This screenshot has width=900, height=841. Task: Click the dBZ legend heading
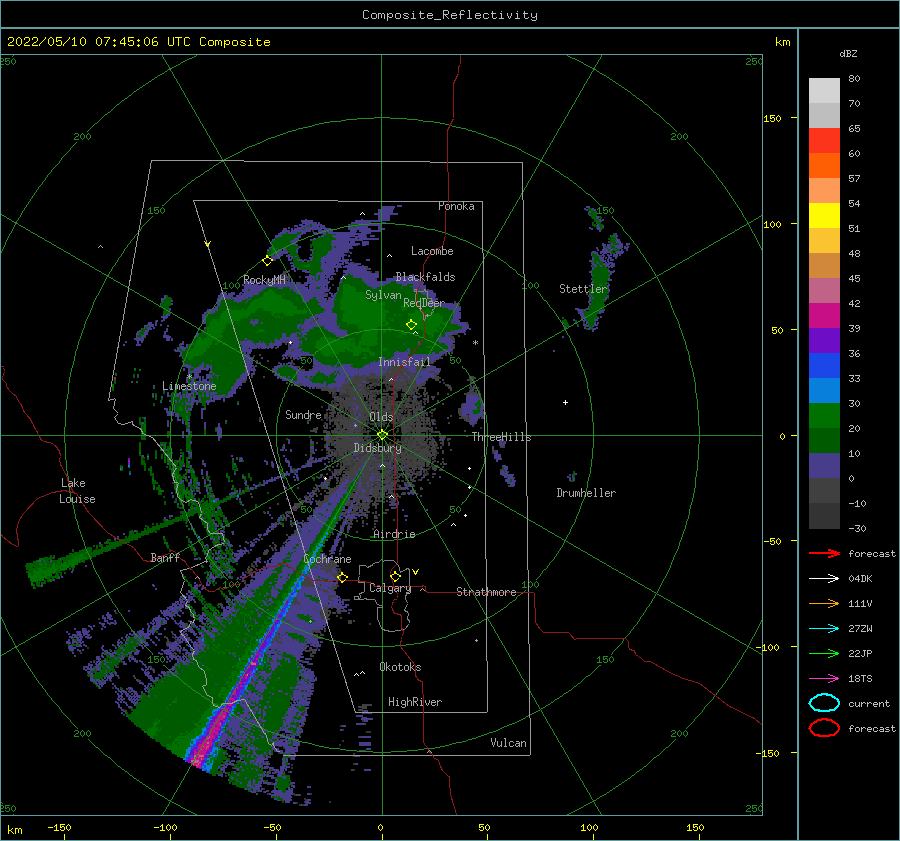tap(848, 53)
